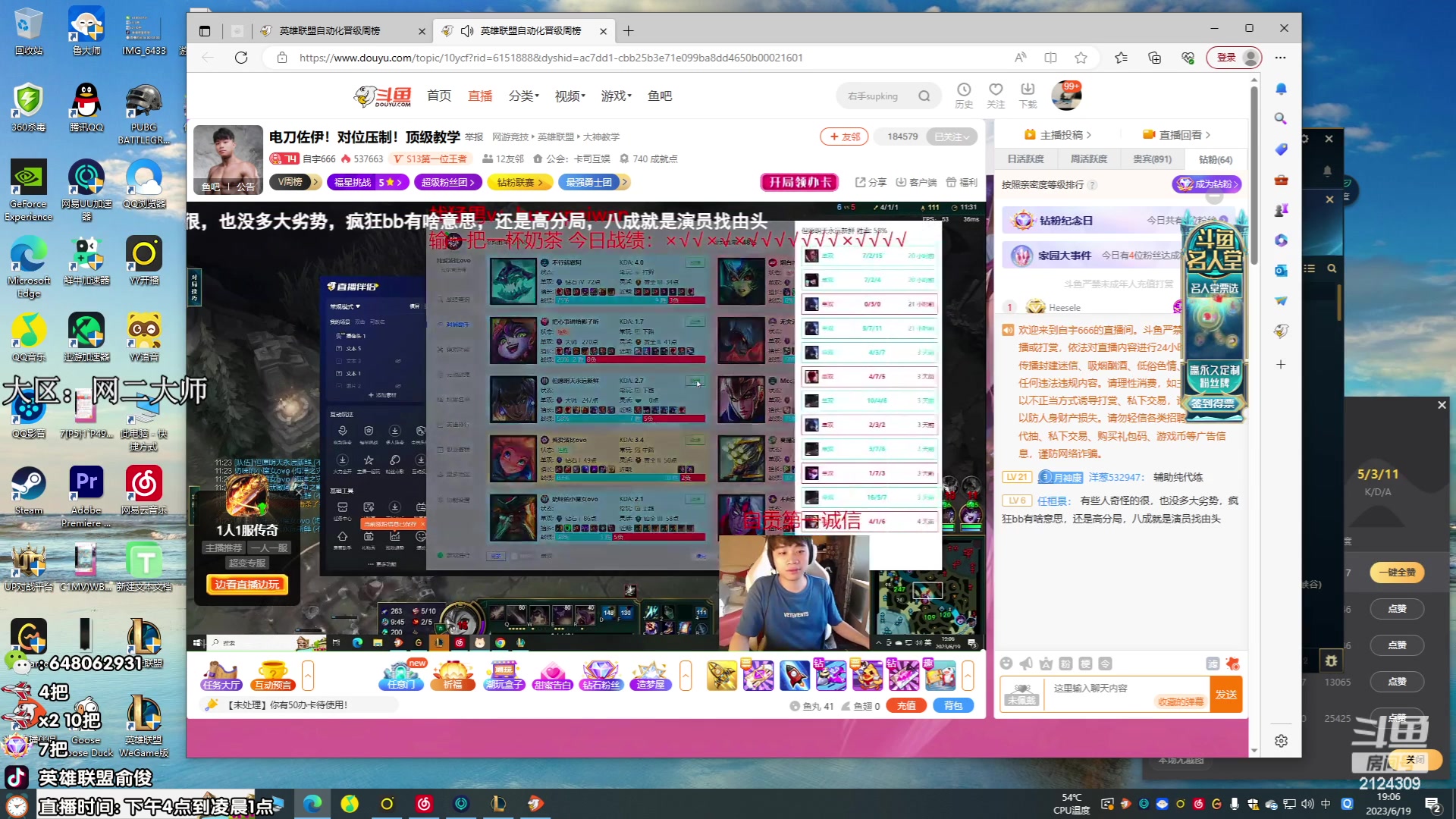The image size is (1456, 819).
Task: Open the 关注 followed heart icon
Action: (996, 96)
